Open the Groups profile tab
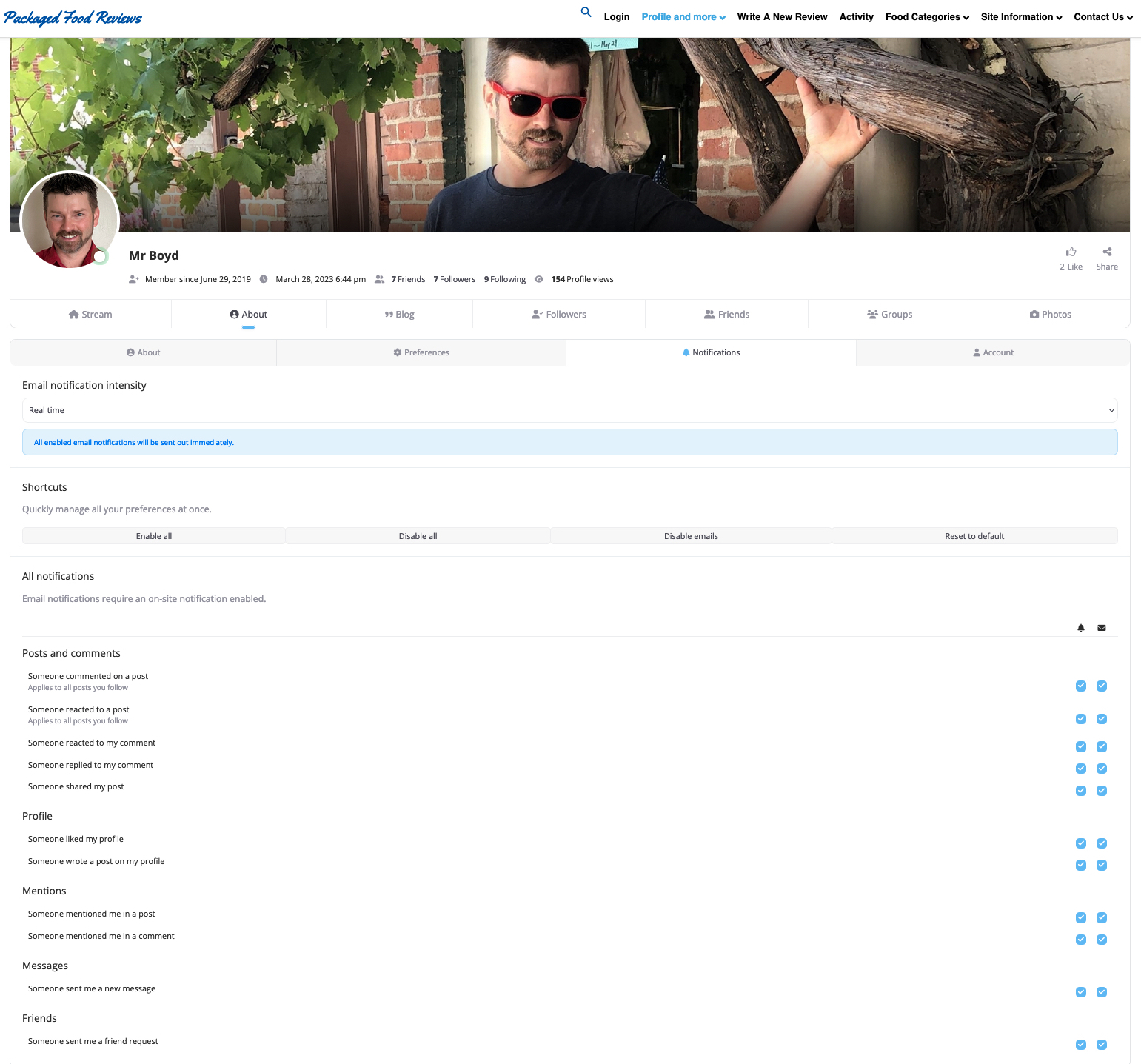Screen dimensions: 1141x1064 (889, 315)
